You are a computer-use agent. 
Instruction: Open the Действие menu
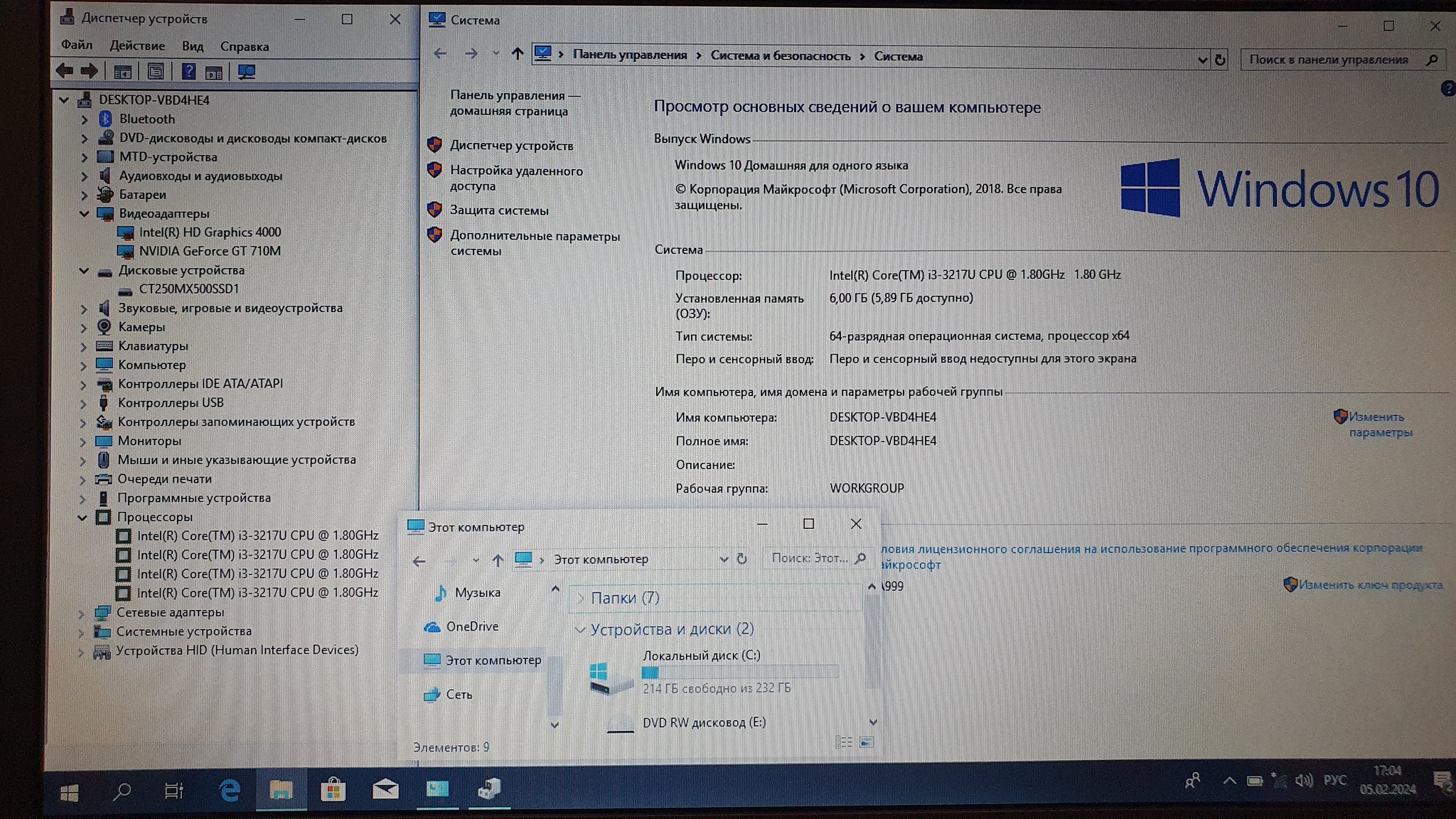pos(136,45)
